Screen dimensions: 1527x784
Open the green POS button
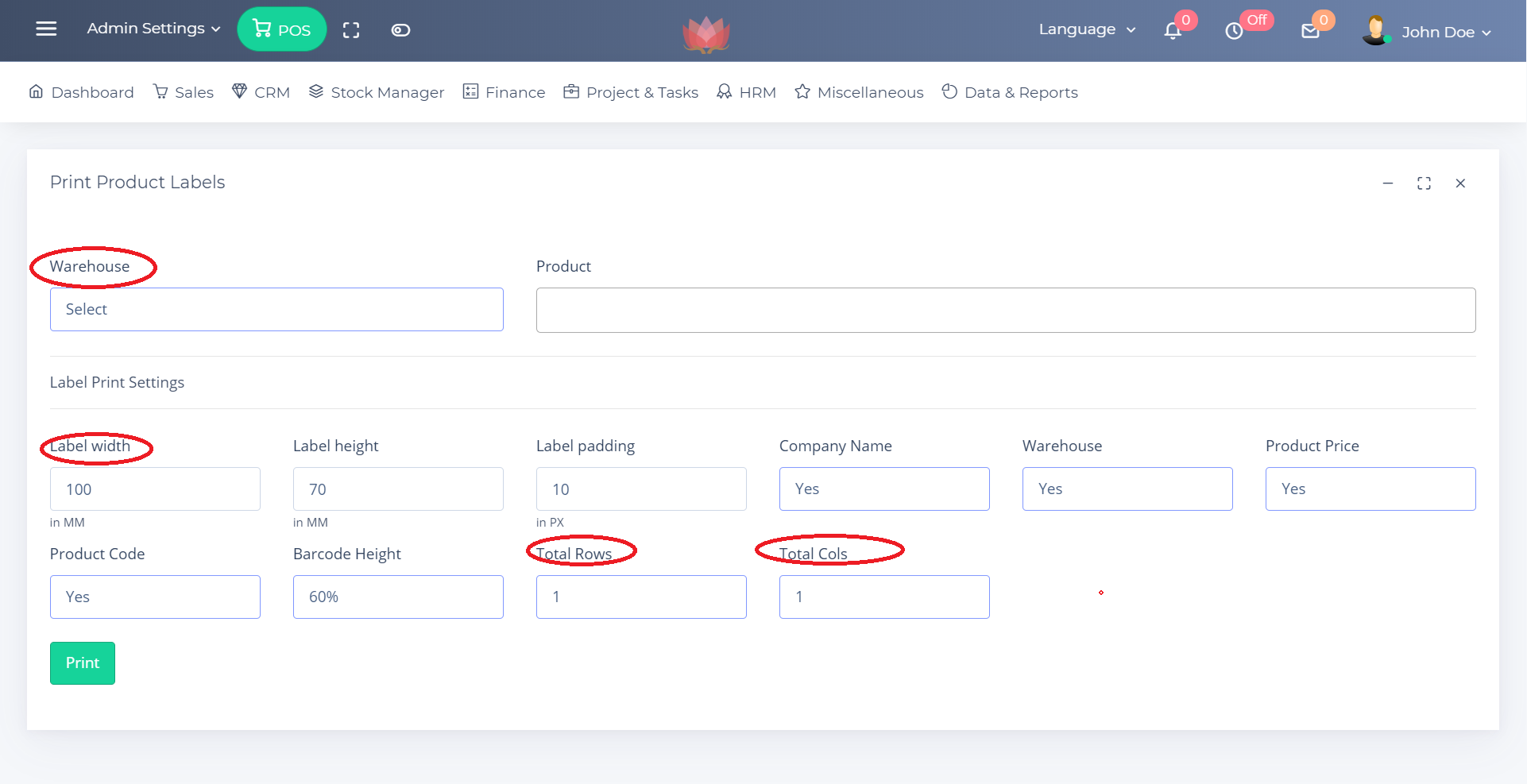tap(282, 29)
